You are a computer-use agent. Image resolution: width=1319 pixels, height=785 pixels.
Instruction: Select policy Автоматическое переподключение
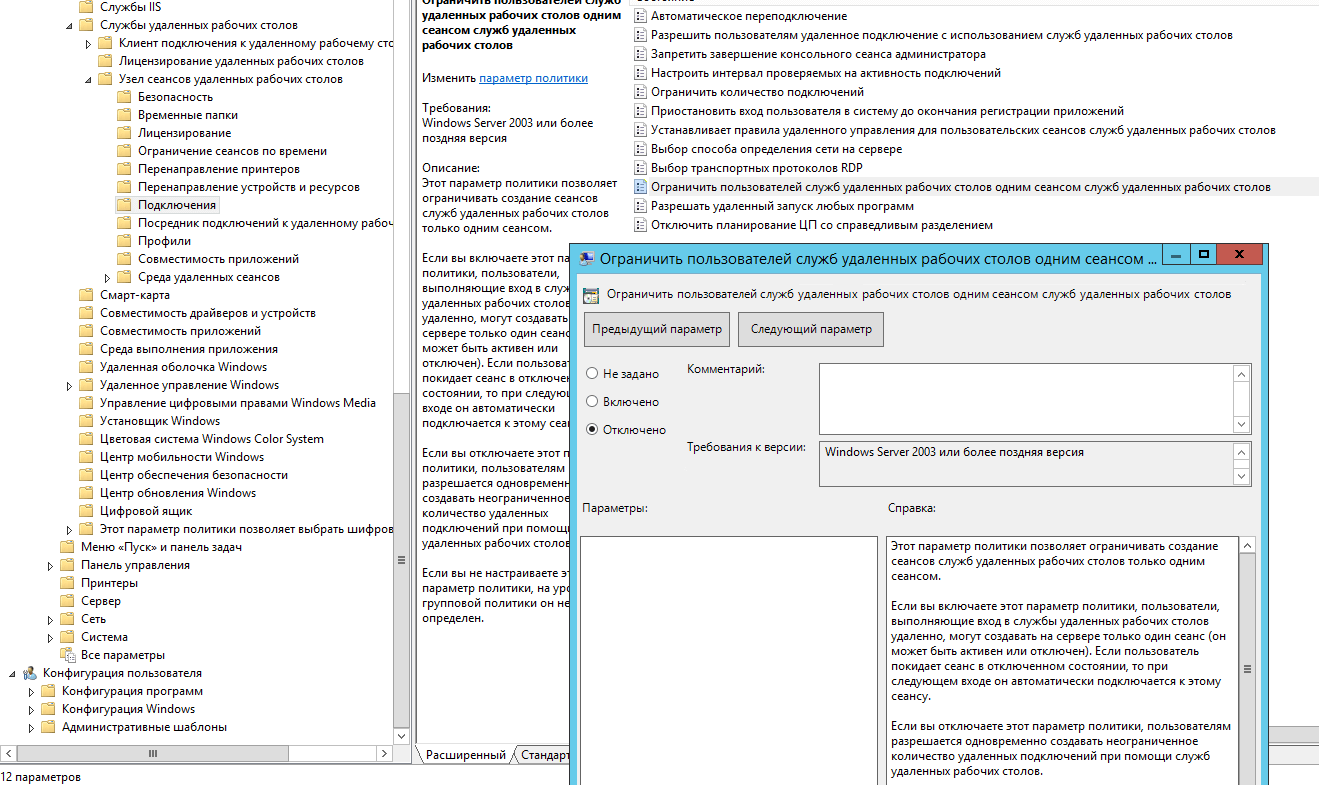749,16
